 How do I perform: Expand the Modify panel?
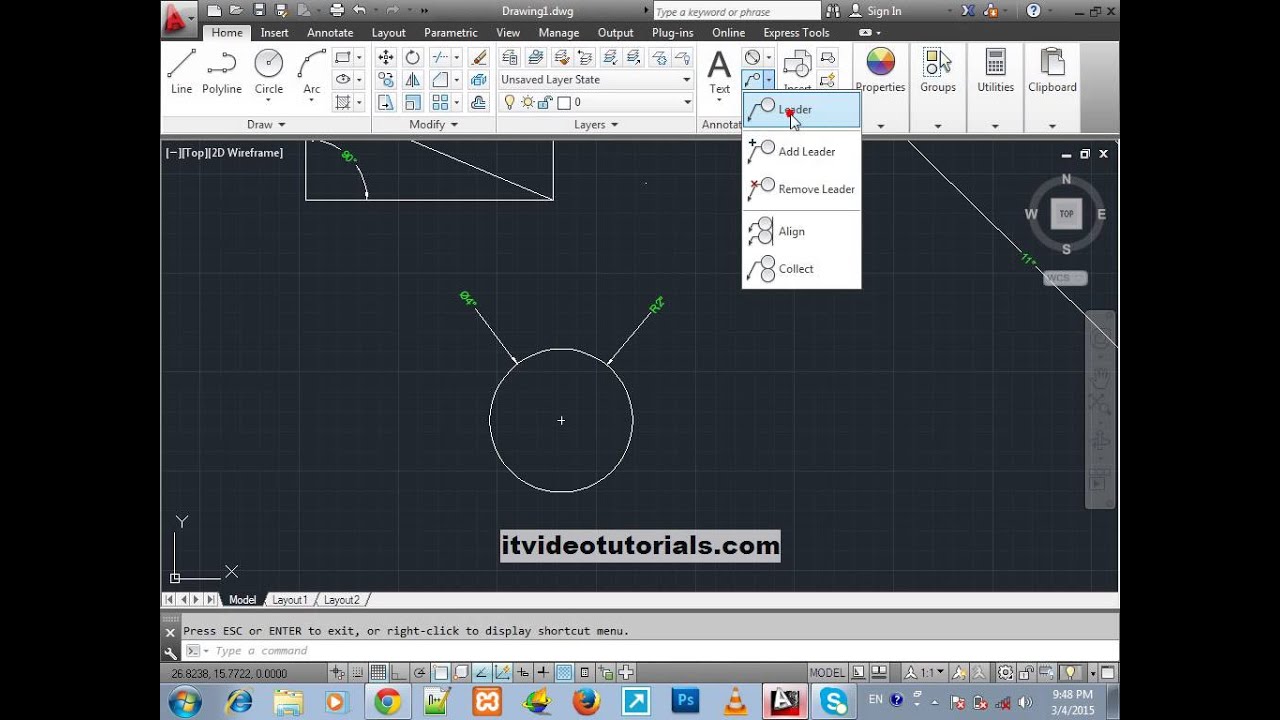(x=434, y=125)
